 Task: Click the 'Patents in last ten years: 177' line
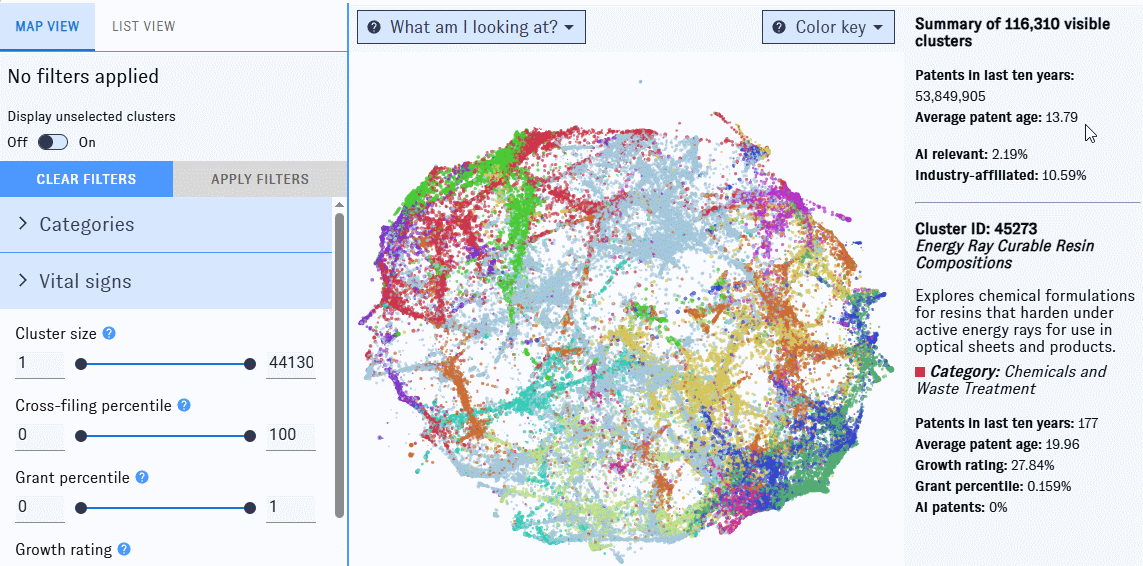[1007, 423]
